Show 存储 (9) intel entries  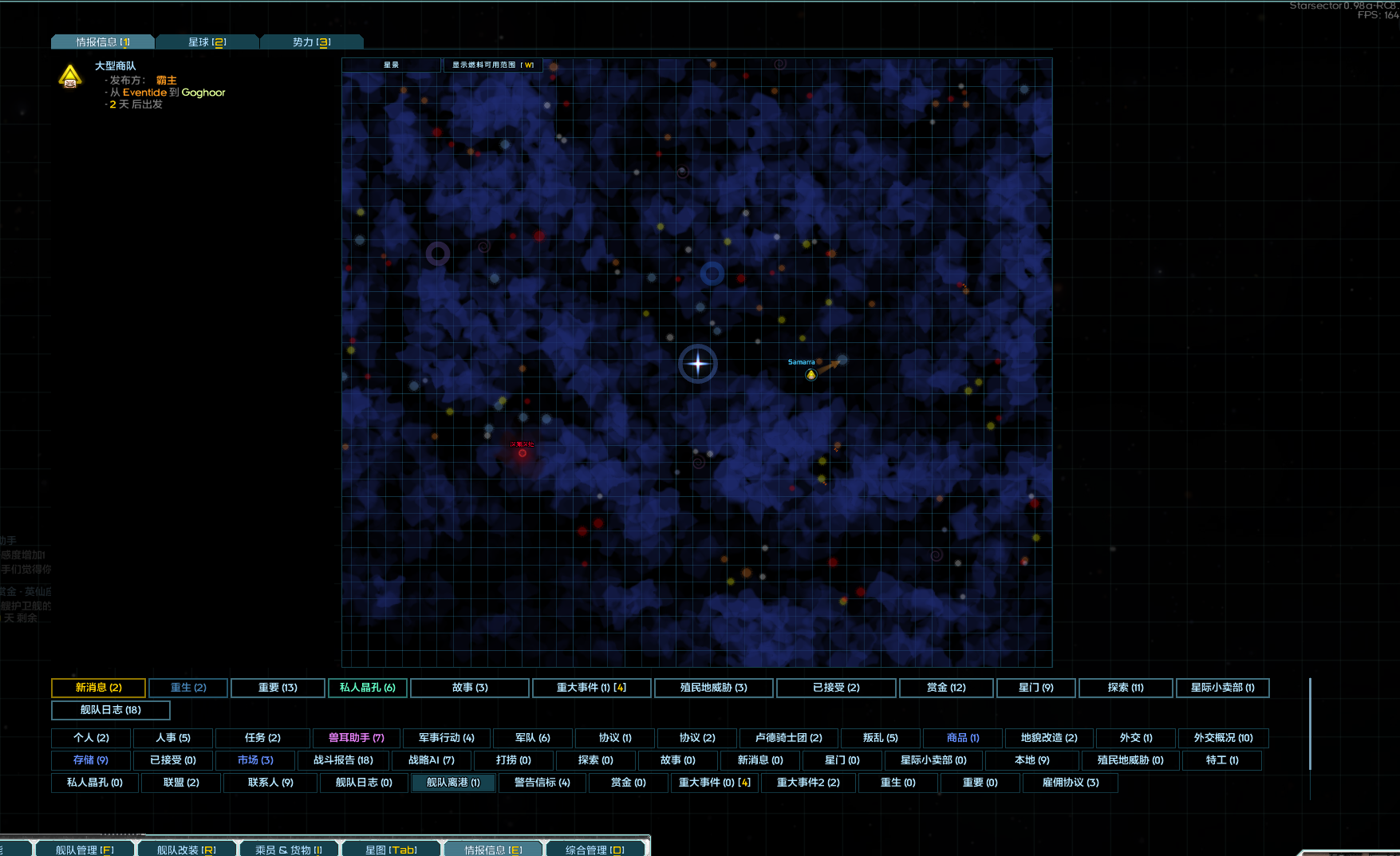pos(91,760)
